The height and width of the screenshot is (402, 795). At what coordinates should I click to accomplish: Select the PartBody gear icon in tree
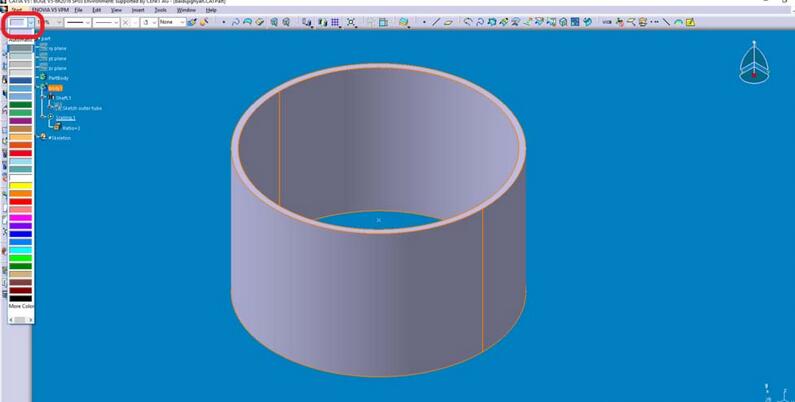[43, 77]
